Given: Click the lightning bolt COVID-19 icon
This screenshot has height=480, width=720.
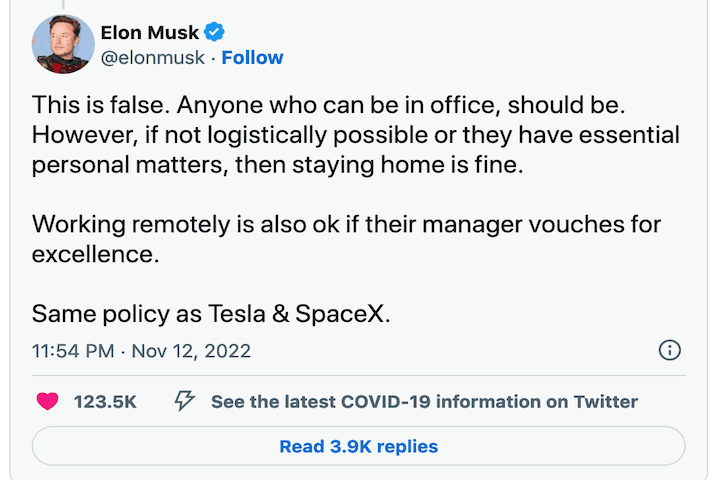Looking at the screenshot, I should pyautogui.click(x=185, y=402).
